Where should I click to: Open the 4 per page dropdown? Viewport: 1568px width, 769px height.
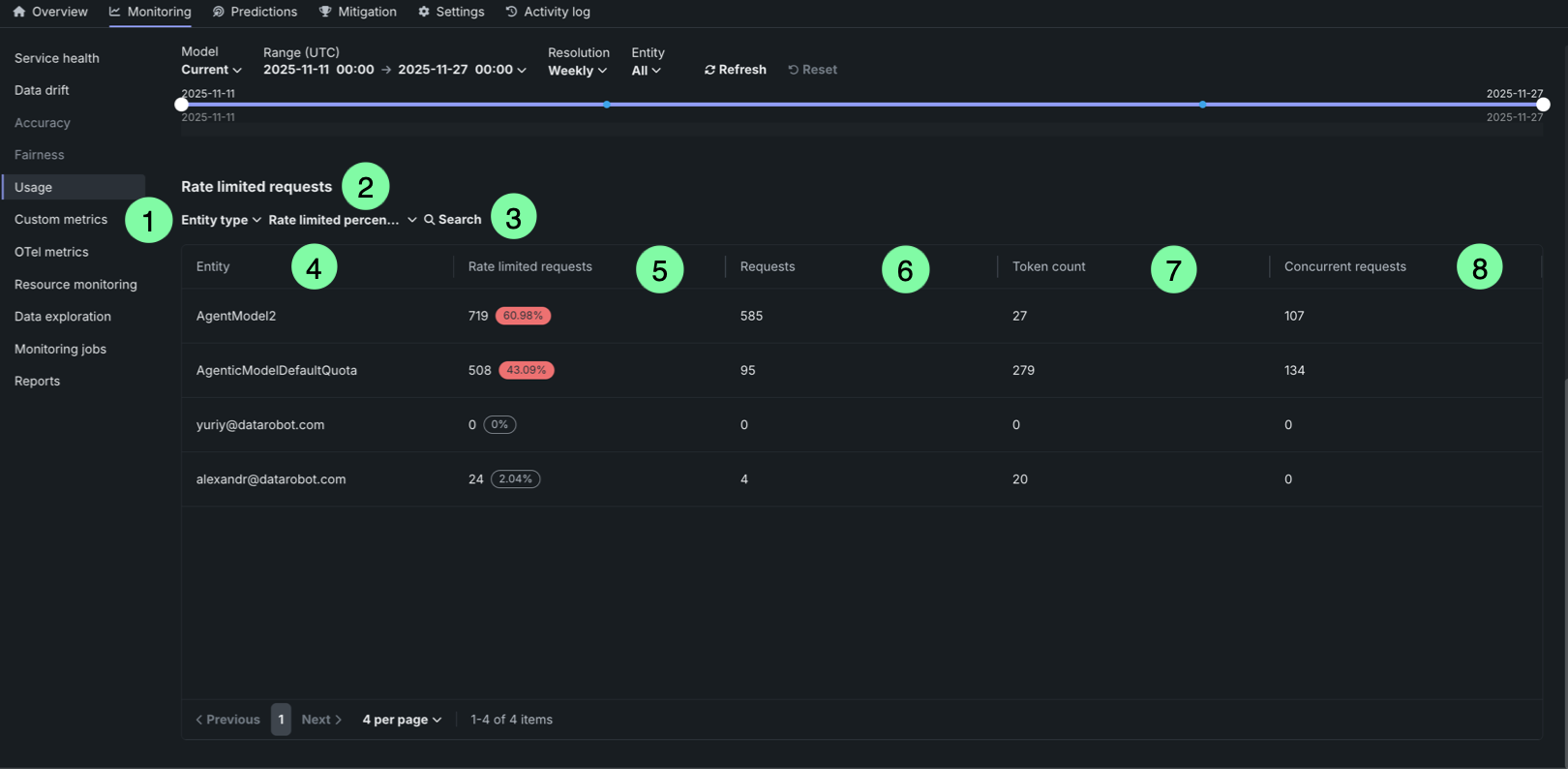click(402, 720)
